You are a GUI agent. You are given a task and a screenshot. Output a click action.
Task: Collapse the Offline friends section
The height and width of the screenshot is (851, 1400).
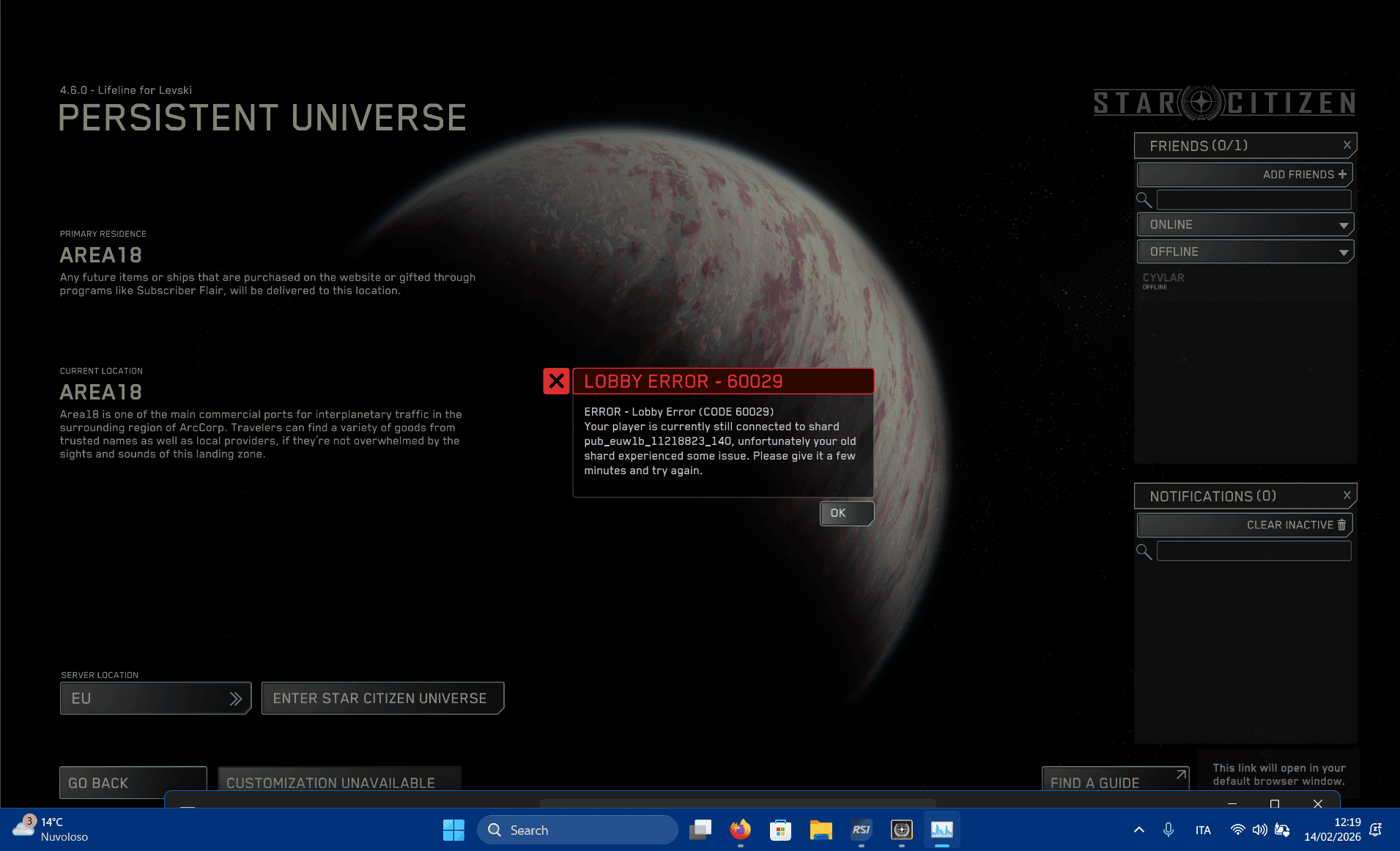[x=1245, y=251]
